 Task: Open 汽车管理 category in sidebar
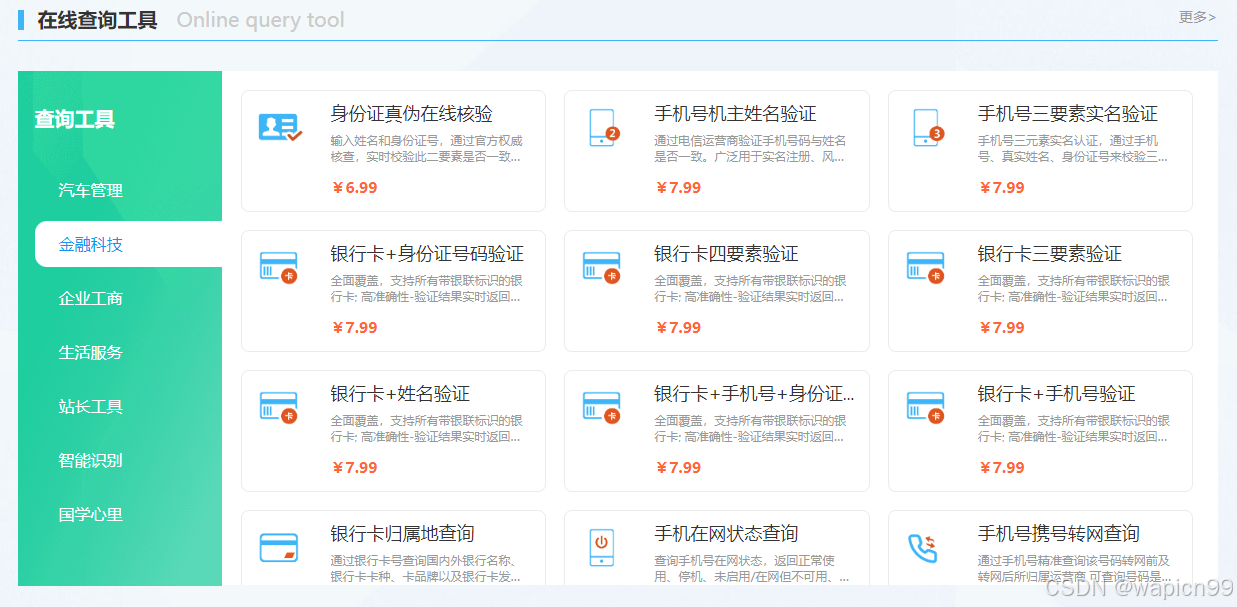pos(91,190)
